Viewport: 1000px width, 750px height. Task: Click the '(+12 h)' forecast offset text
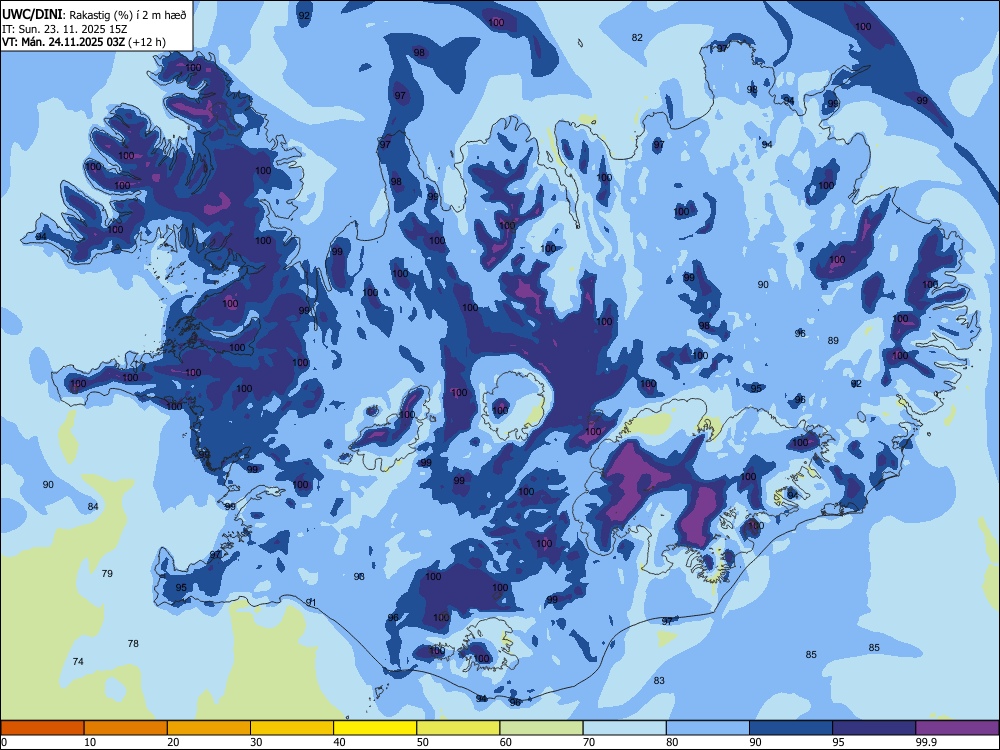pyautogui.click(x=147, y=42)
